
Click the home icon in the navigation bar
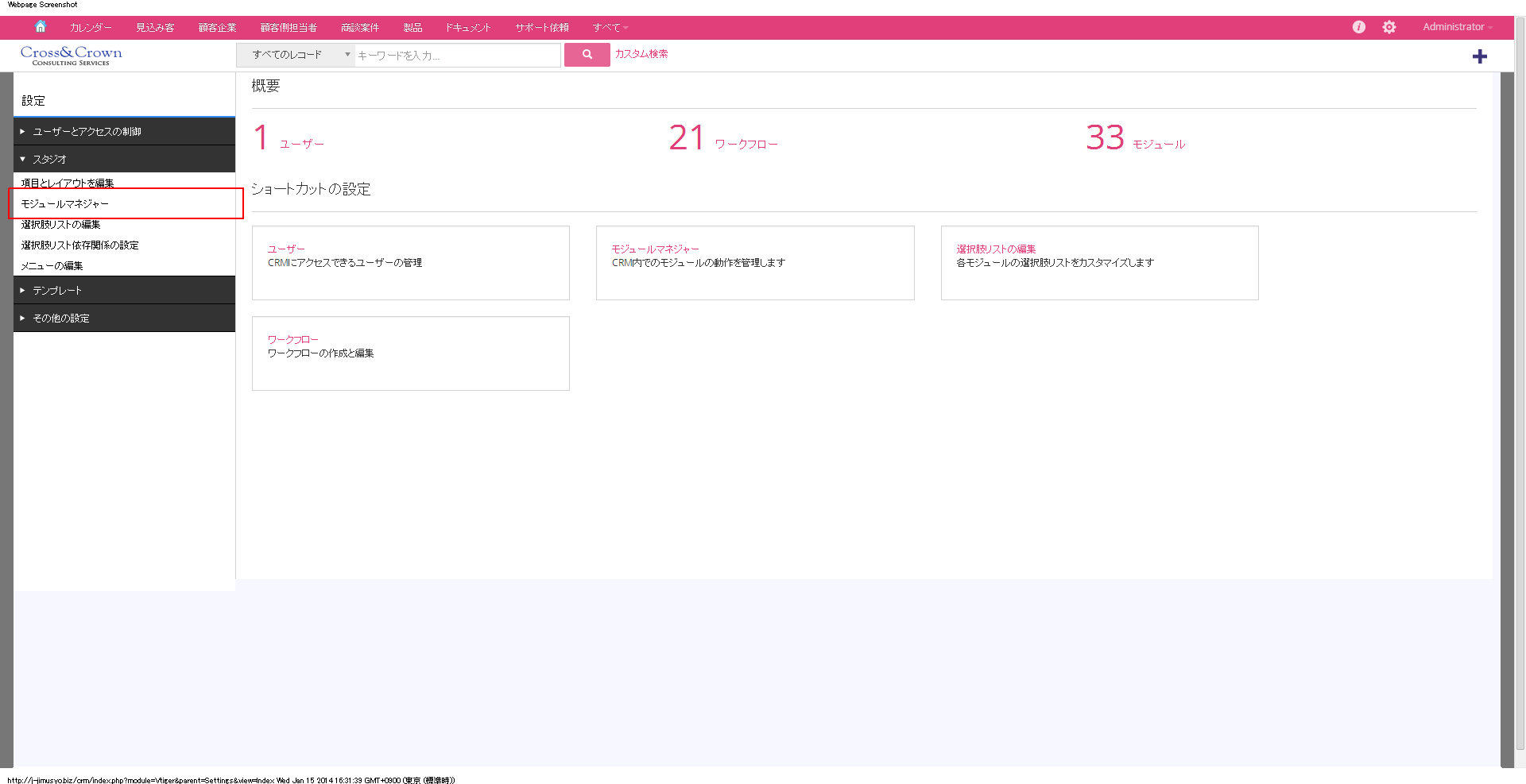tap(40, 26)
